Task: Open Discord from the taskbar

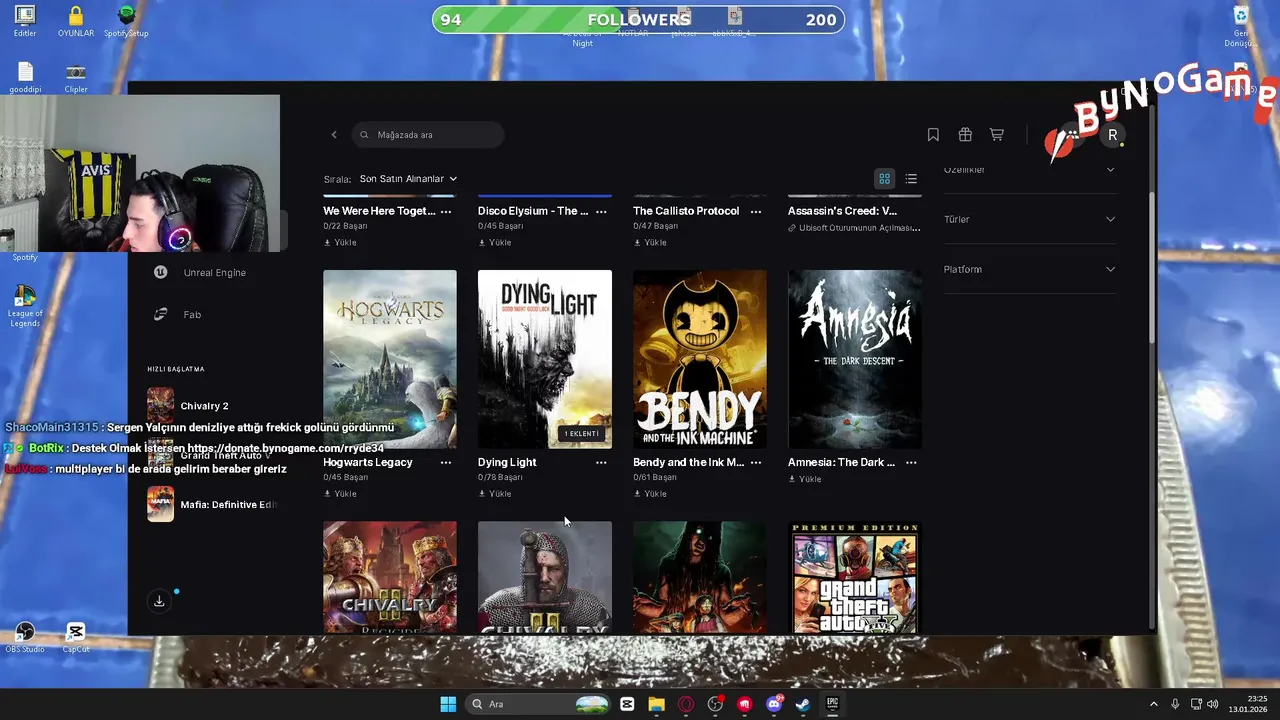Action: [774, 704]
